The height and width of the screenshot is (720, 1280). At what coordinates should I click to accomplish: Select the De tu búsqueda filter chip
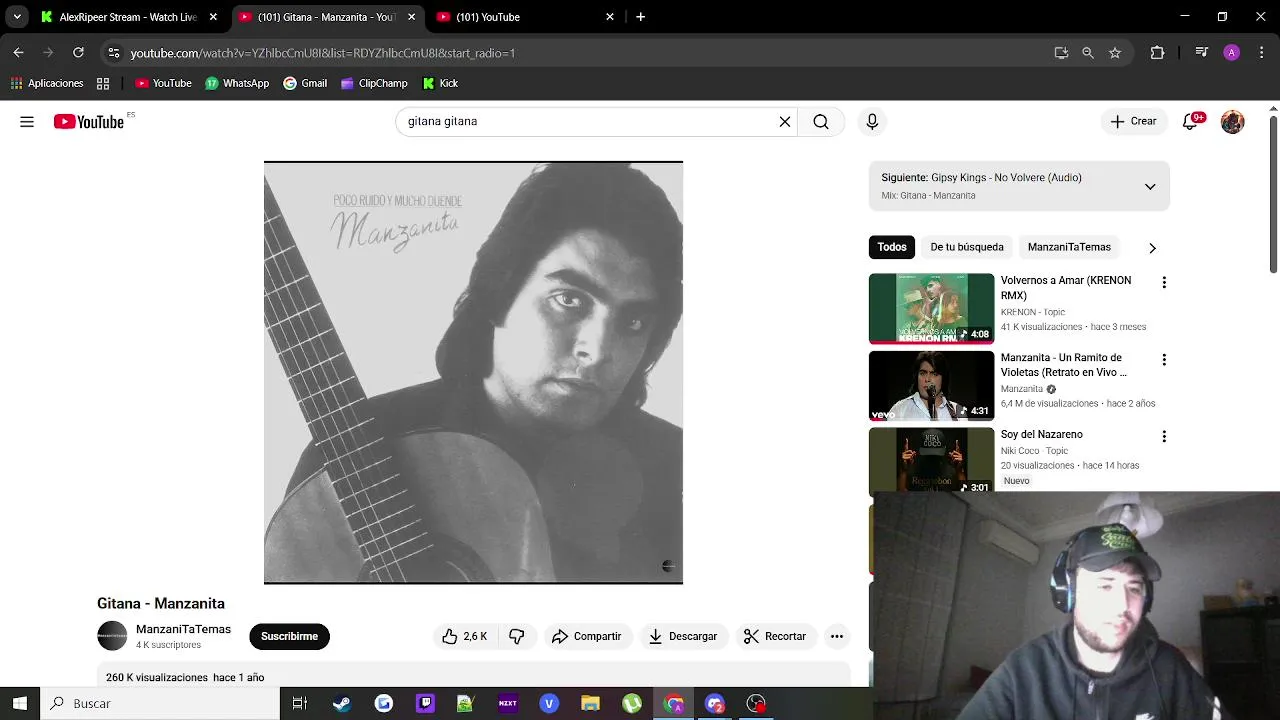(x=967, y=247)
